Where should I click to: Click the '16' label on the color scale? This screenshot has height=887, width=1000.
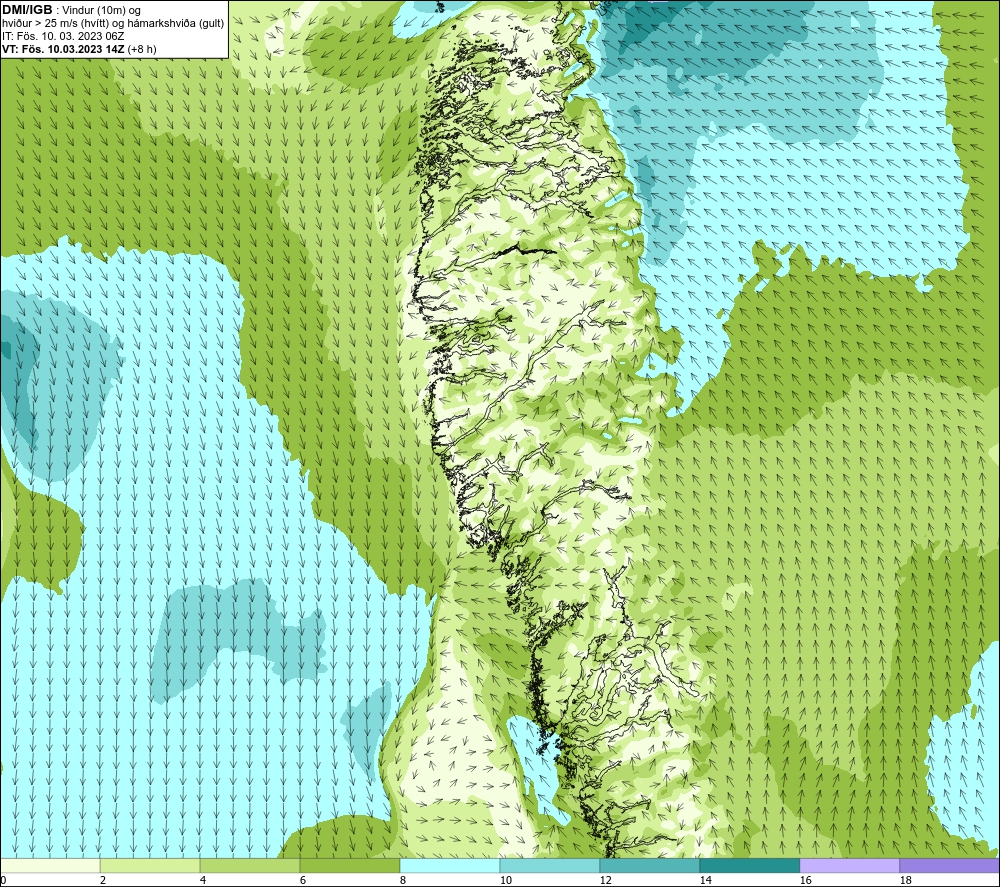tap(805, 881)
